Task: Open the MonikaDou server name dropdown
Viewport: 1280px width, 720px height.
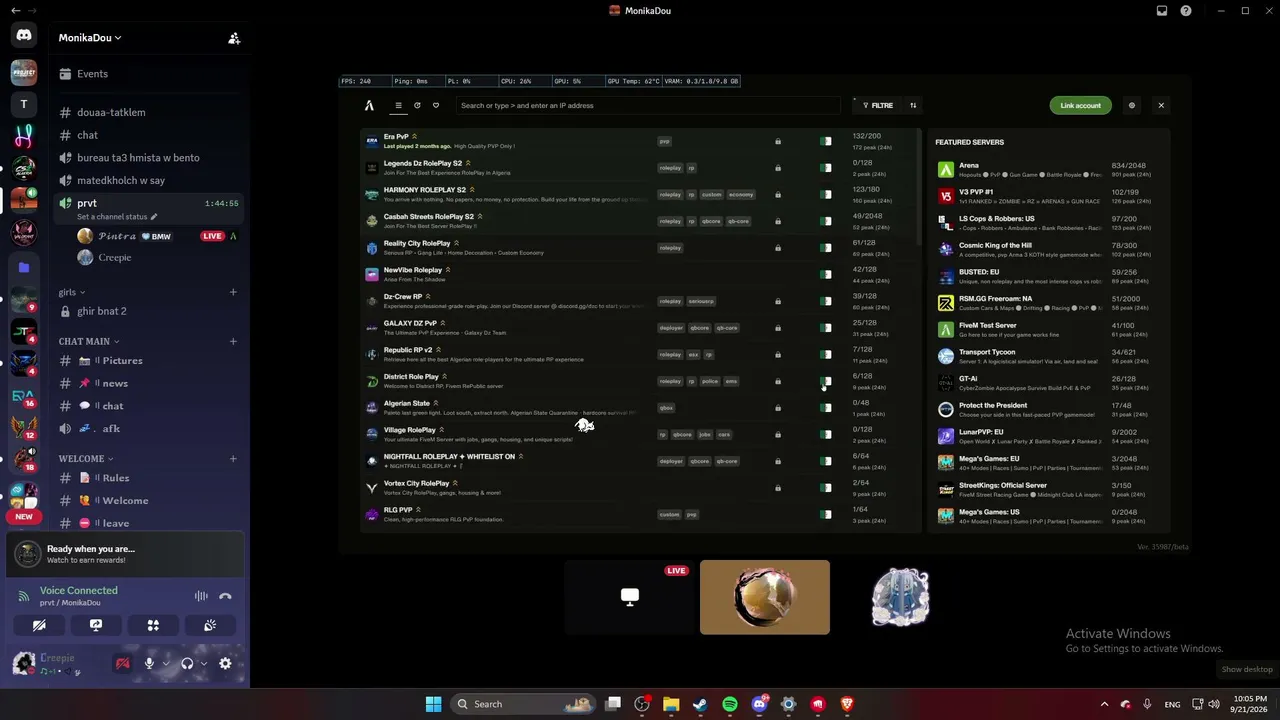Action: (x=90, y=38)
